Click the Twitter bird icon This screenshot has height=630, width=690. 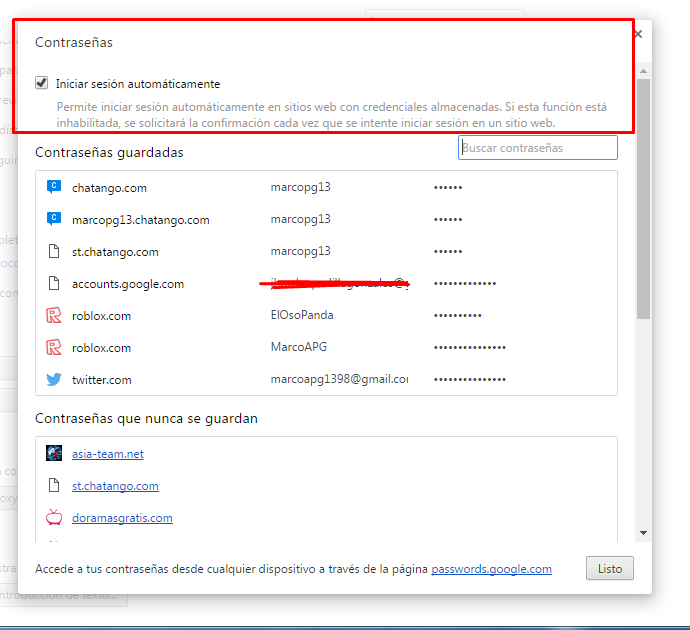tap(54, 379)
